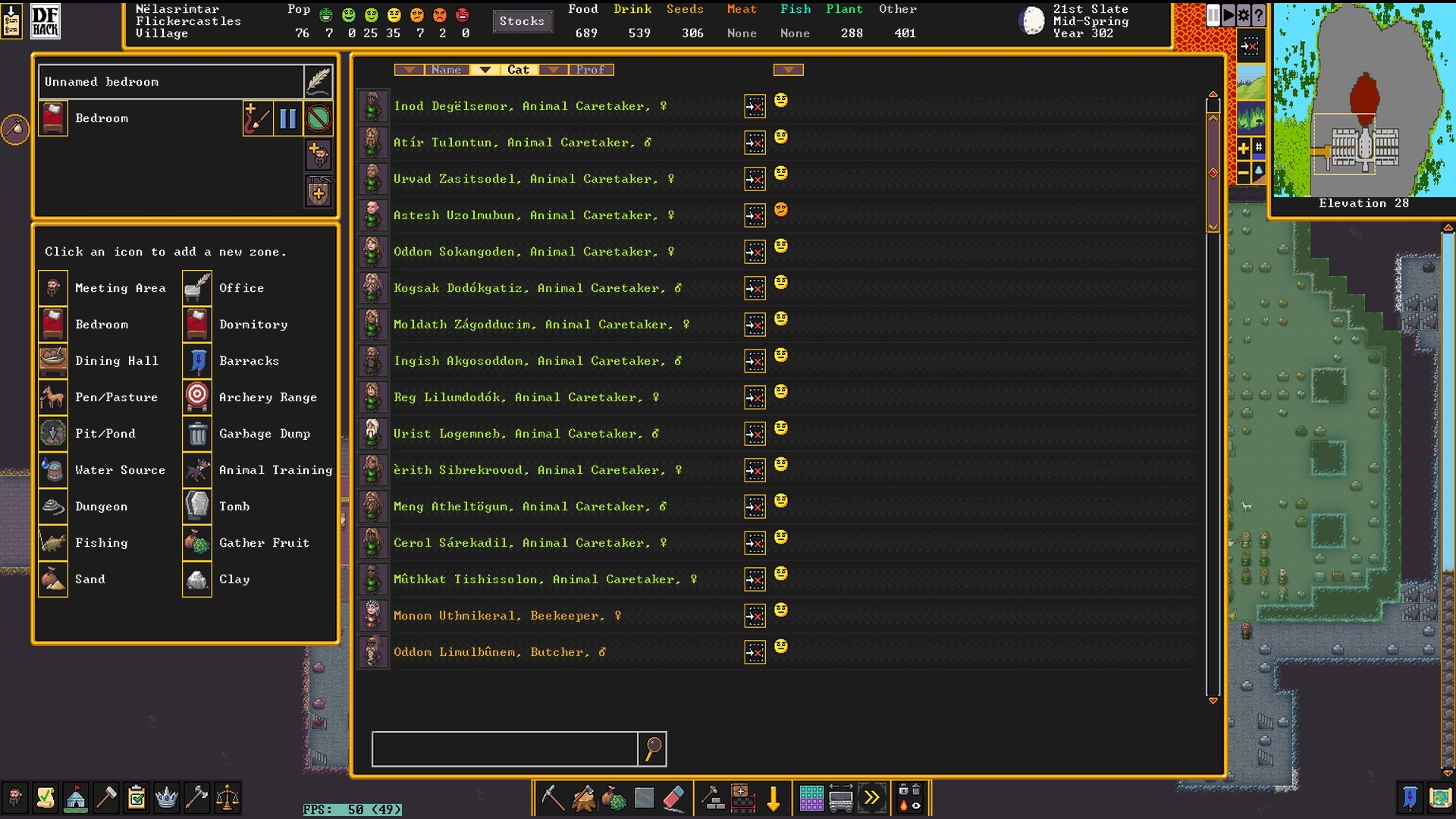
Task: Open the minecart hauling menu
Action: [841, 799]
